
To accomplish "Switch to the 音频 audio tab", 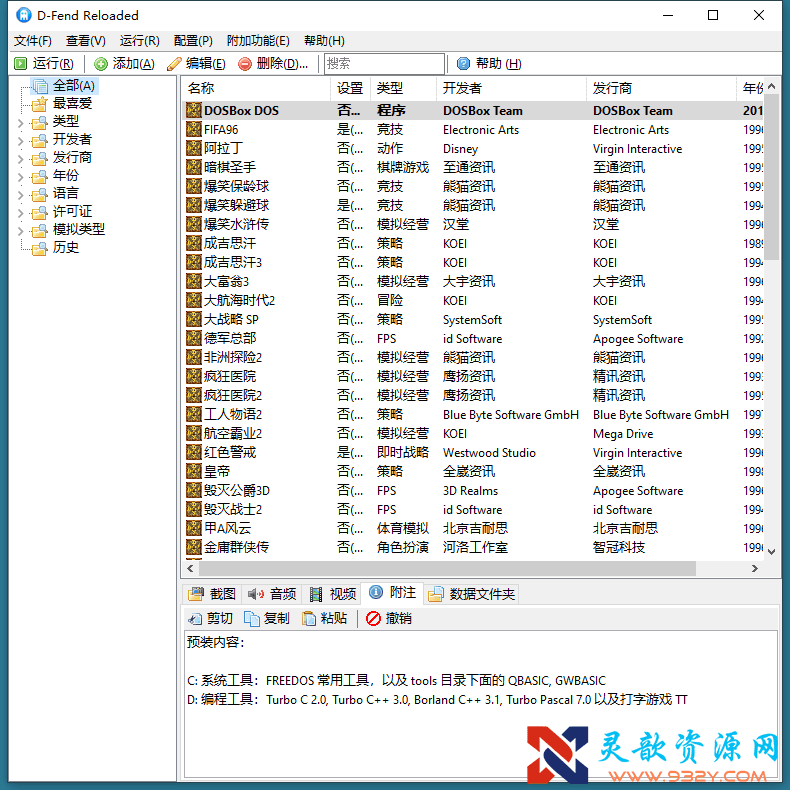I will tap(272, 594).
